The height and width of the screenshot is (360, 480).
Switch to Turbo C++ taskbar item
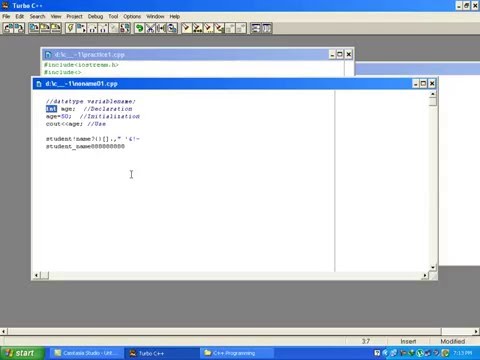[x=161, y=353]
